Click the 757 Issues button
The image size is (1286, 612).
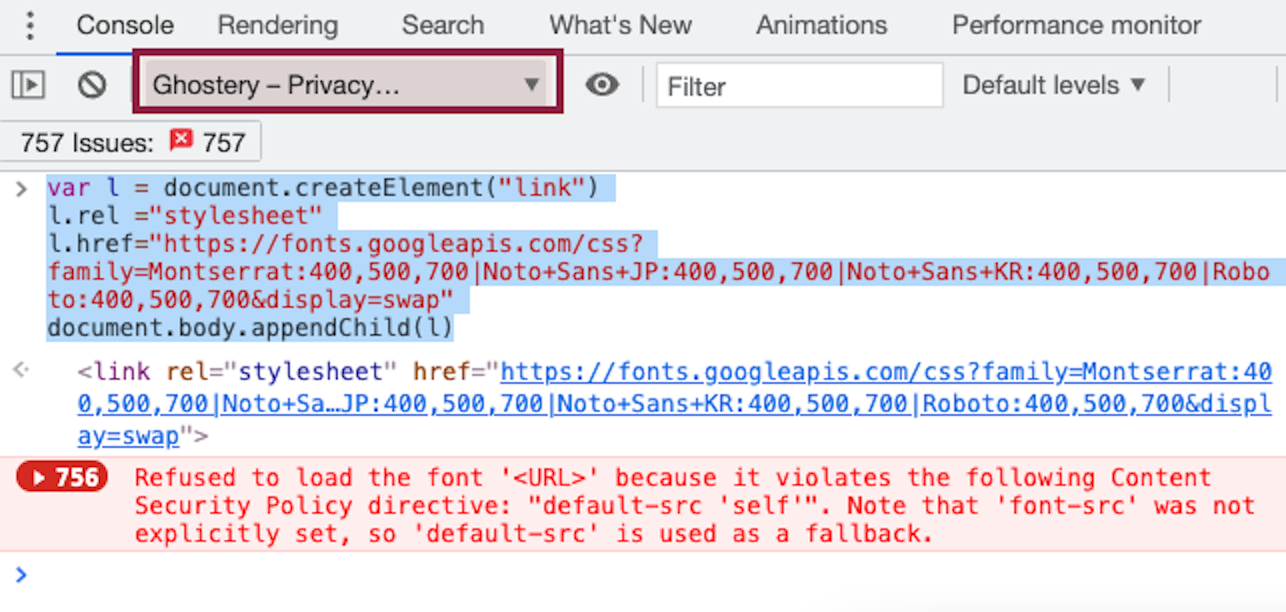point(132,143)
